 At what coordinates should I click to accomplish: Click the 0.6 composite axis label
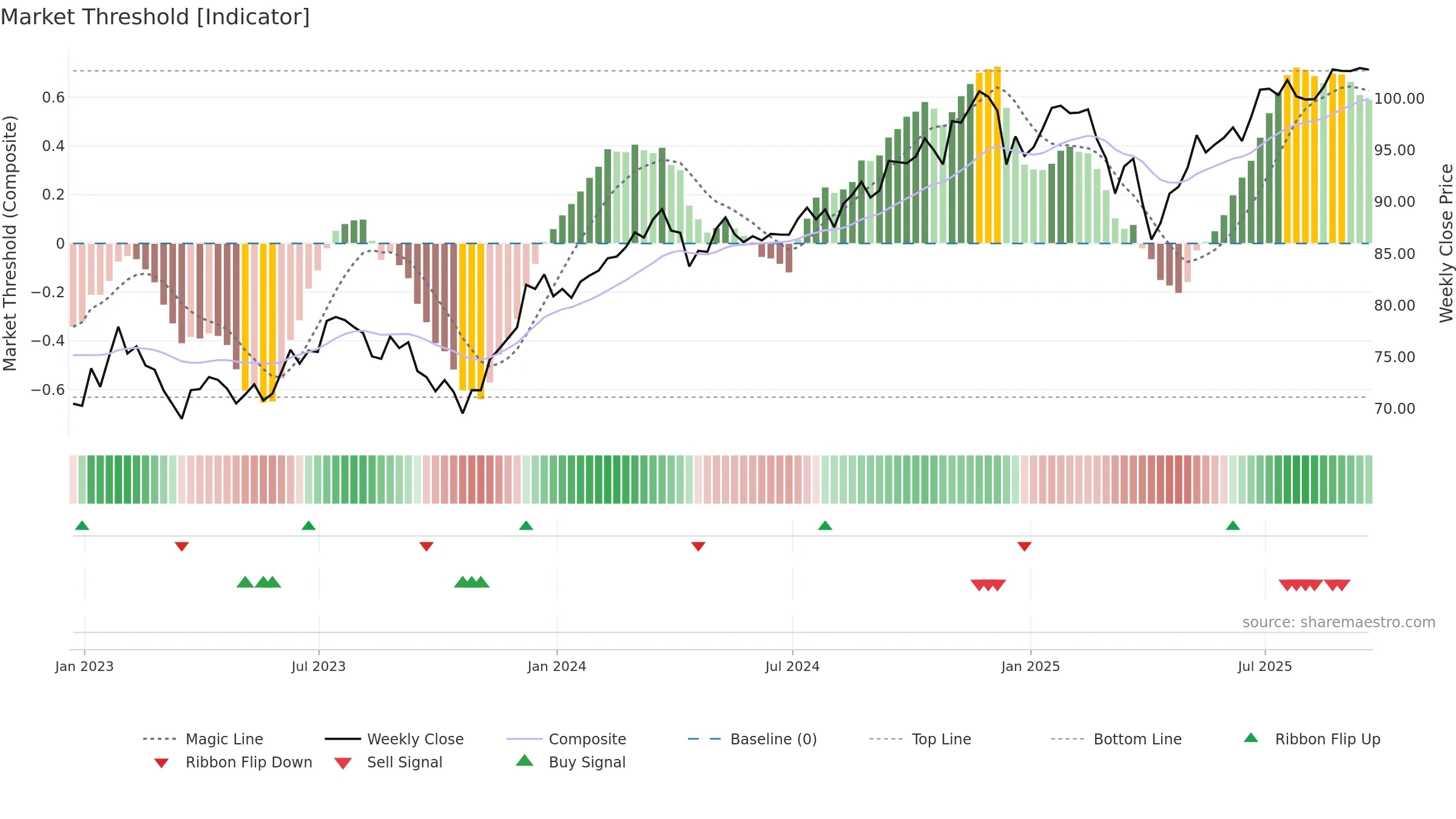(53, 97)
